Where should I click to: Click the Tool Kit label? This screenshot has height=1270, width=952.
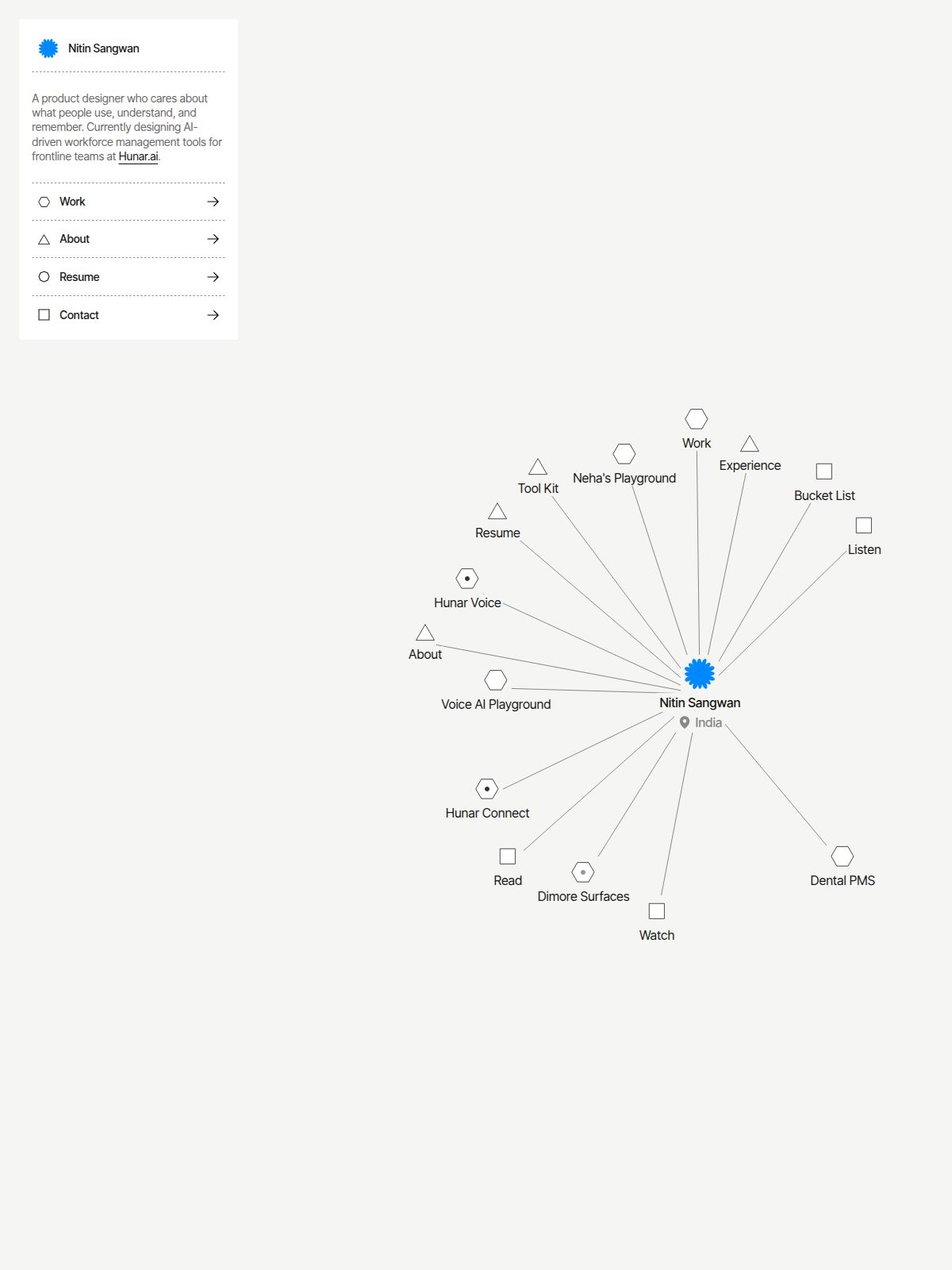[x=538, y=488]
